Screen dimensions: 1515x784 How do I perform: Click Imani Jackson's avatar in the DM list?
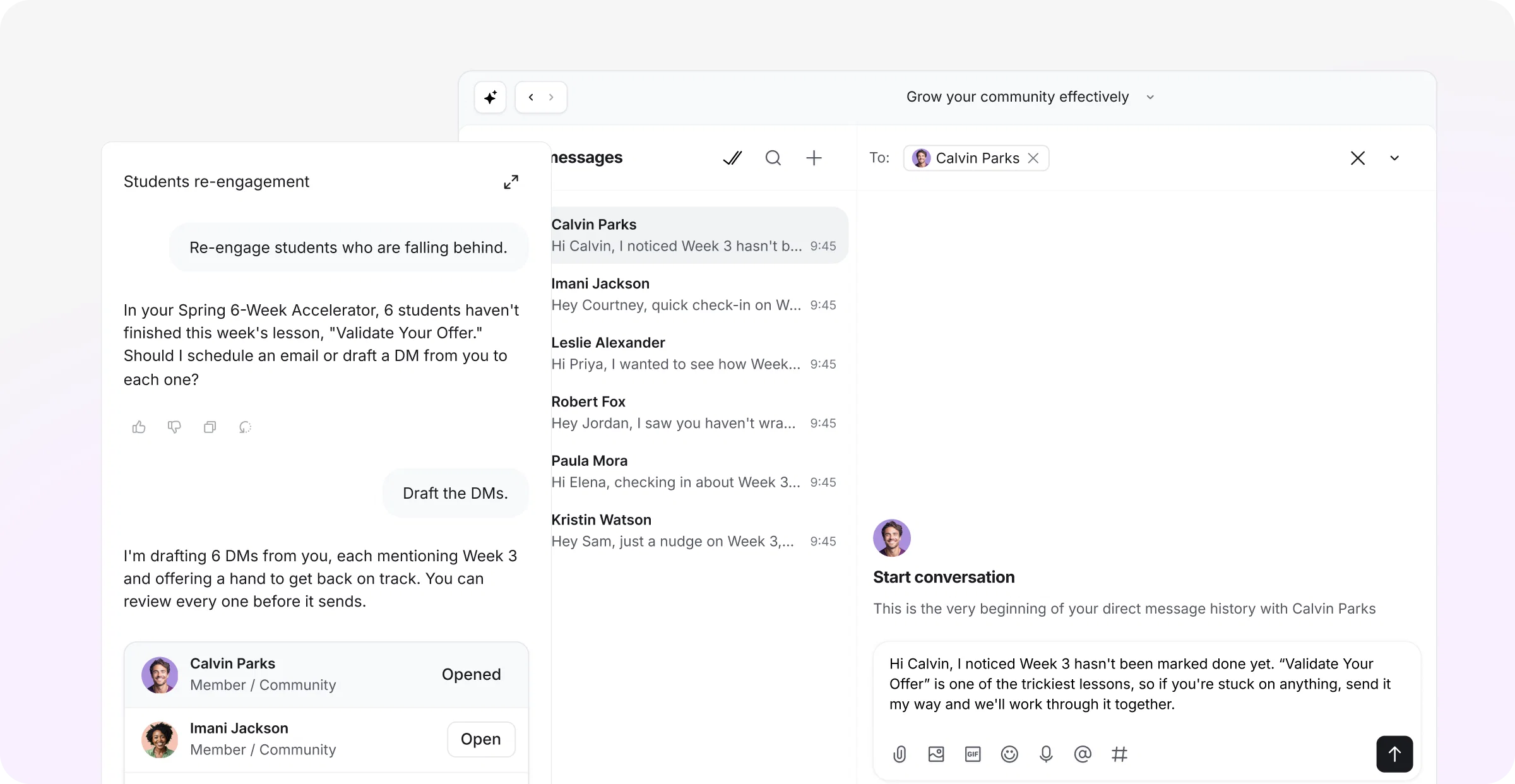(x=159, y=739)
